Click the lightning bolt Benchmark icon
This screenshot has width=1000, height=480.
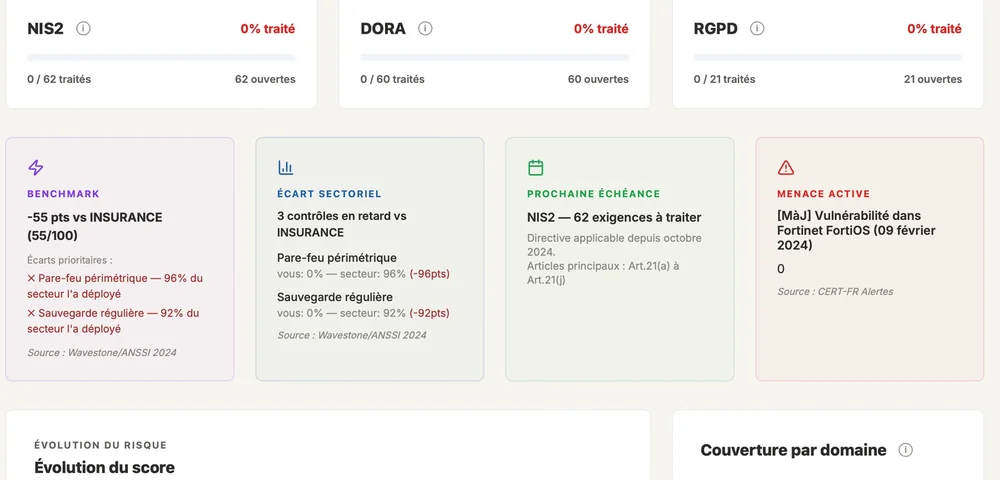pyautogui.click(x=36, y=168)
